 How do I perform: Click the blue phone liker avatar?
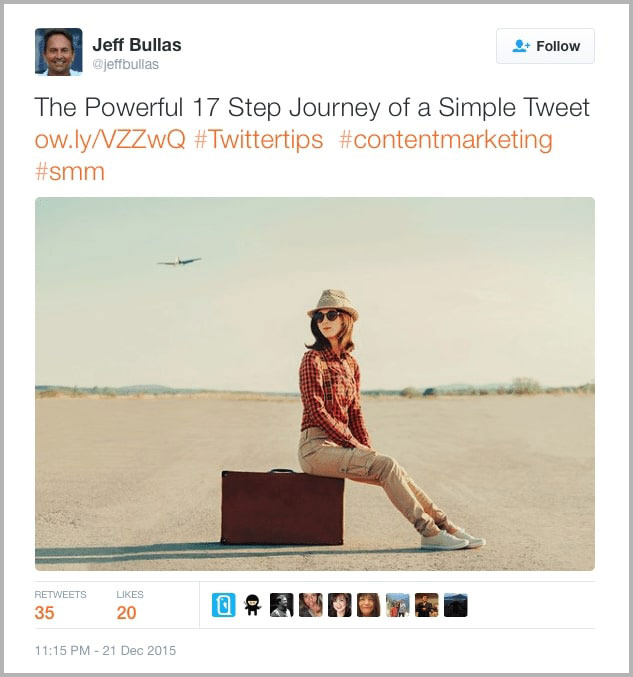(x=224, y=605)
